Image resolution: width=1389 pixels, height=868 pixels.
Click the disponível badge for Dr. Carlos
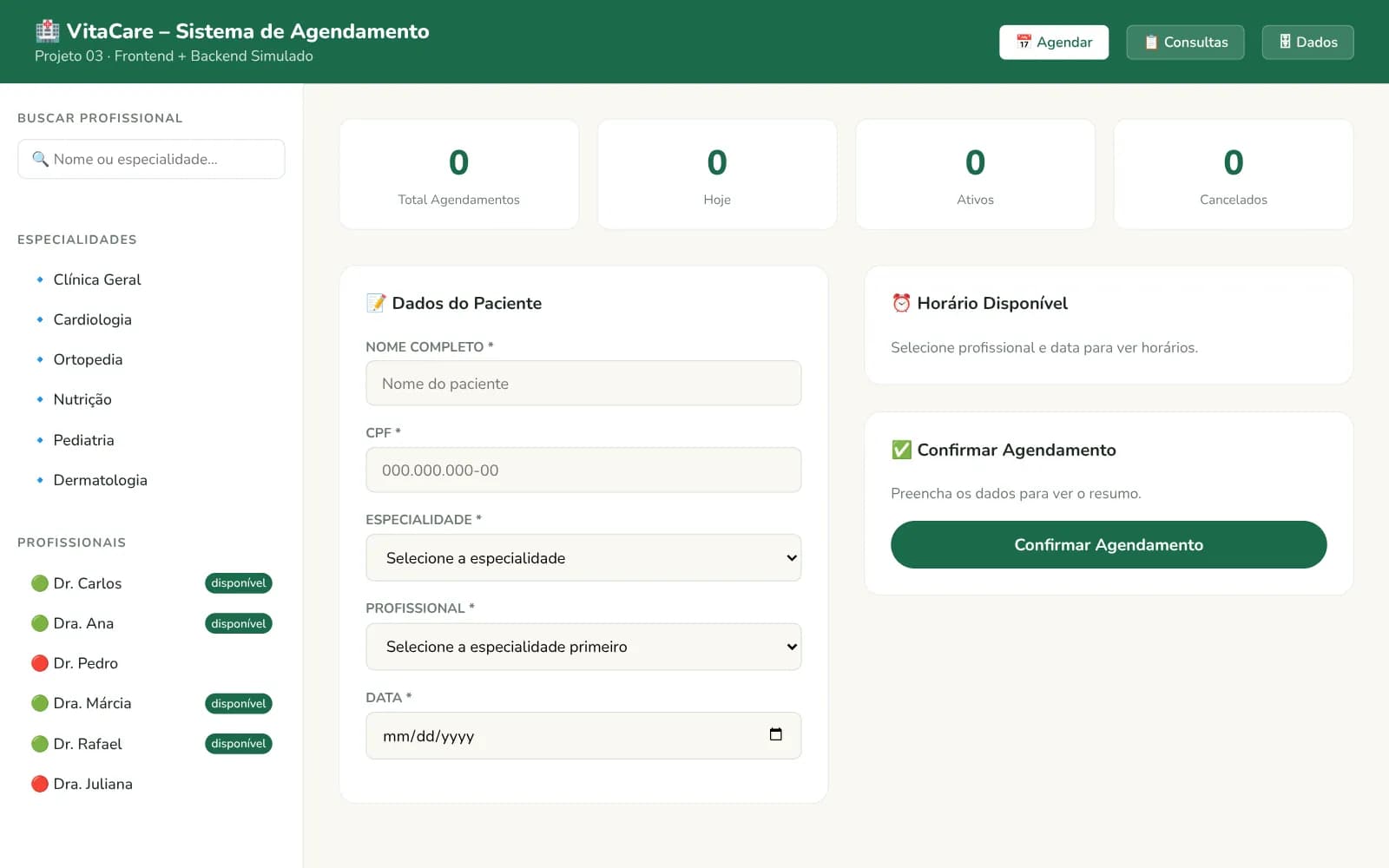tap(239, 583)
